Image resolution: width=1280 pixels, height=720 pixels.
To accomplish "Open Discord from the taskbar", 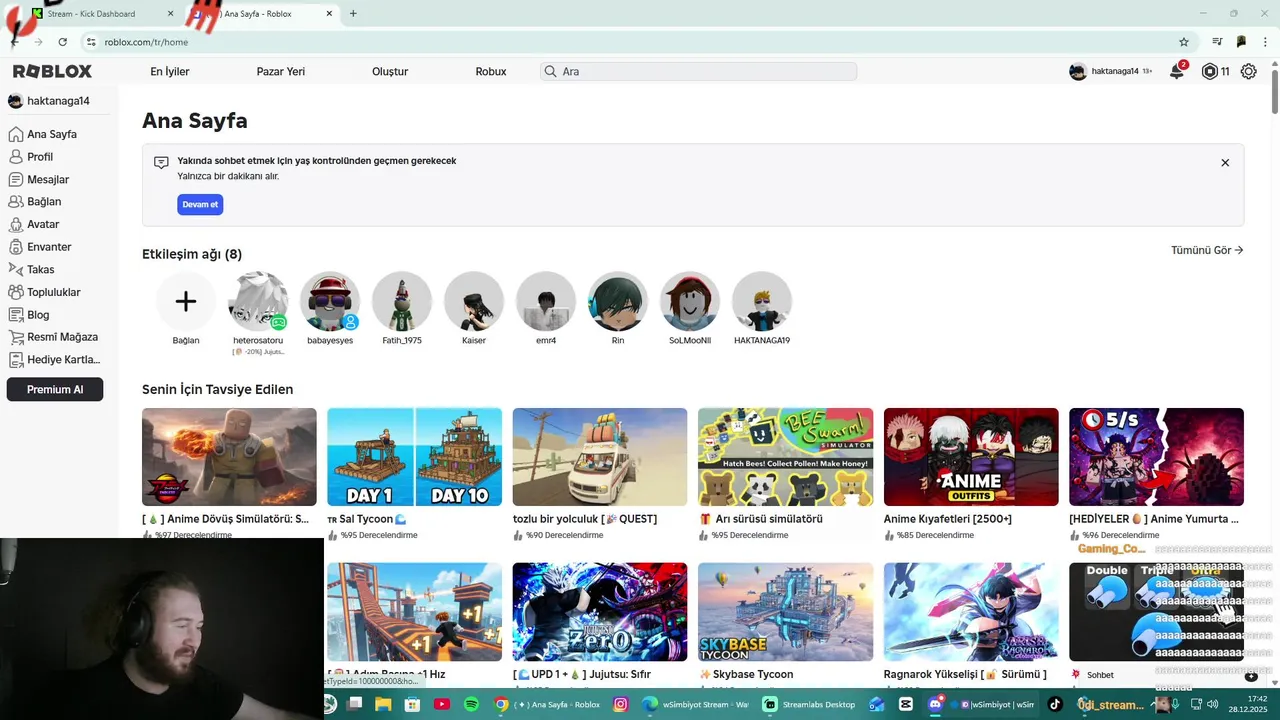I will pyautogui.click(x=935, y=704).
